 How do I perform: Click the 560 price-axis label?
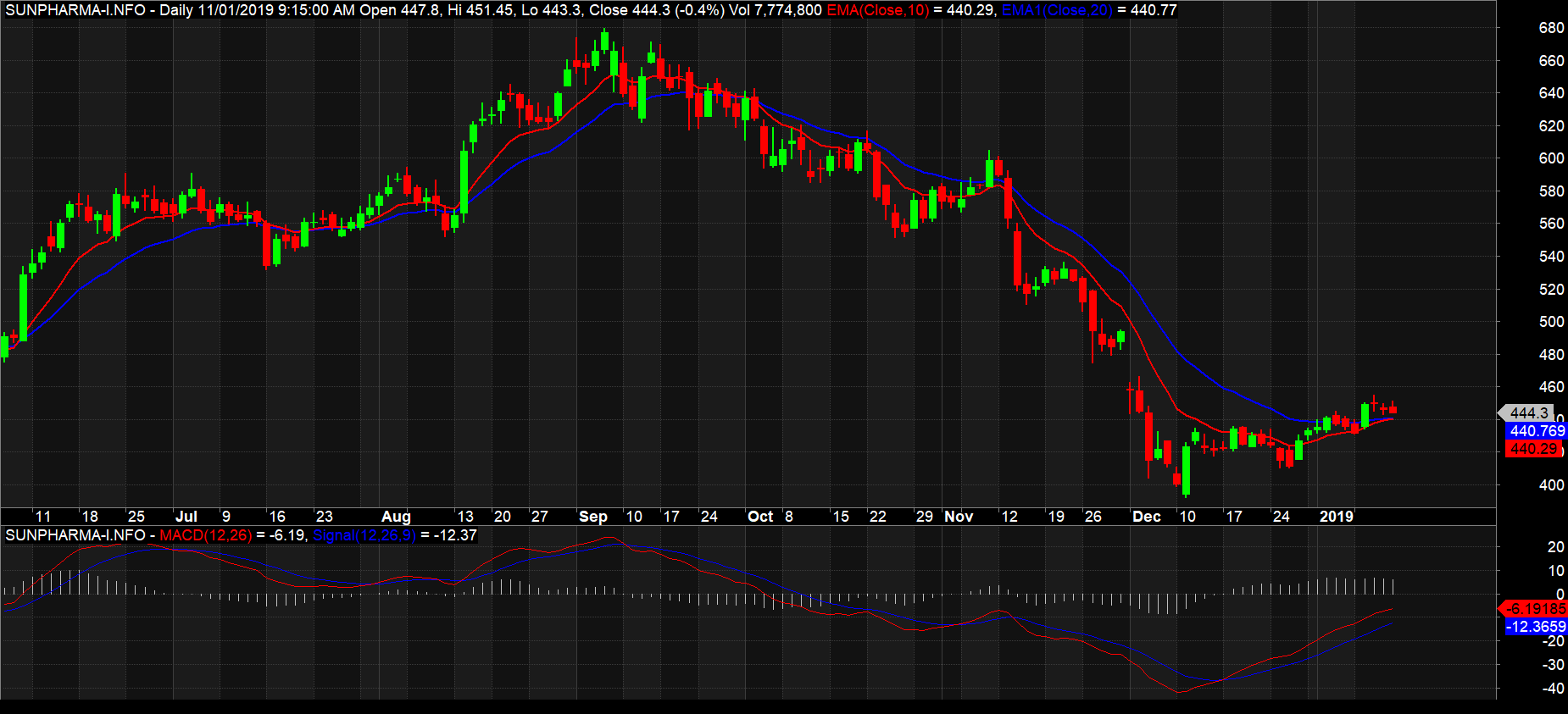point(1551,224)
